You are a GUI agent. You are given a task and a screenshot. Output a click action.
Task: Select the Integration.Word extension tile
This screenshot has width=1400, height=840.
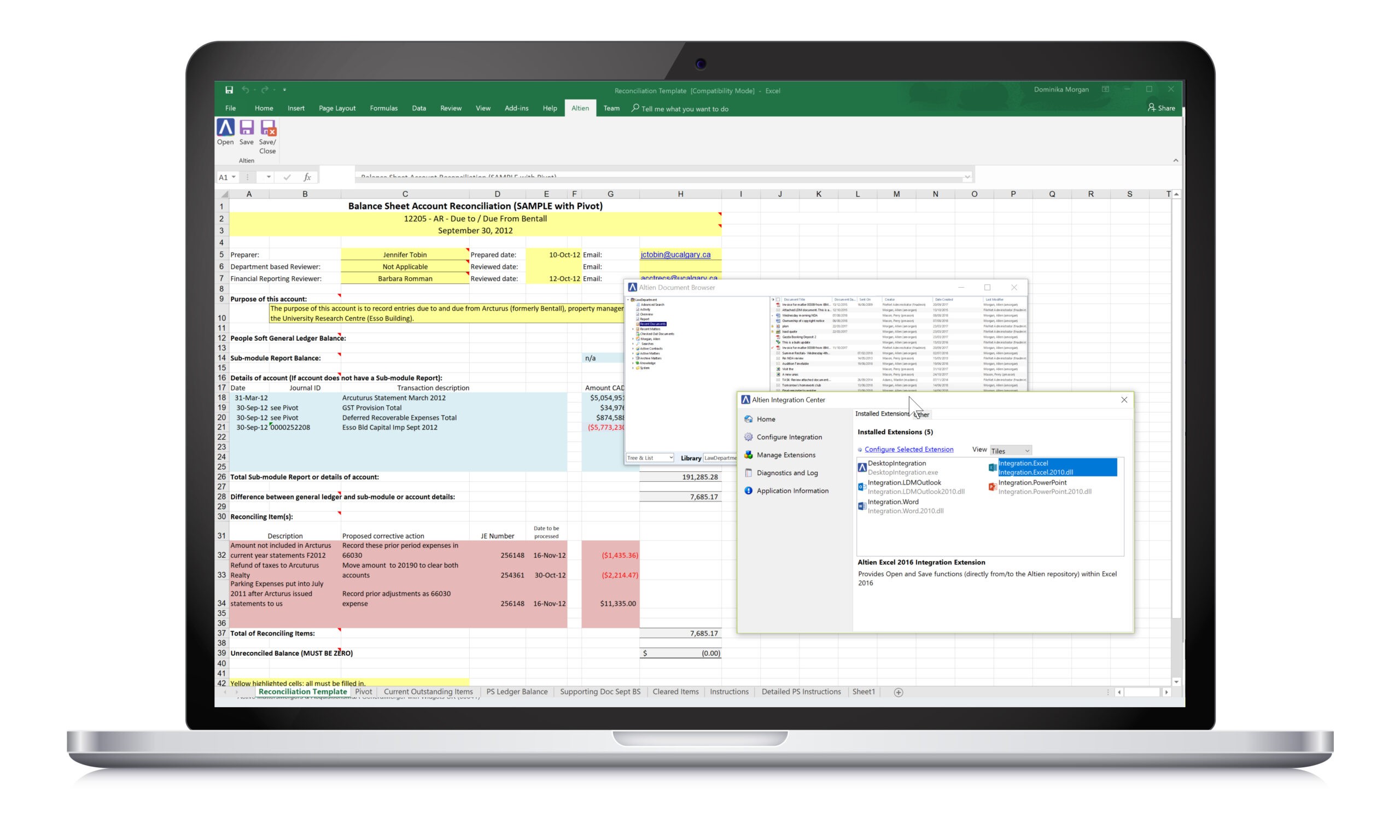click(x=901, y=506)
